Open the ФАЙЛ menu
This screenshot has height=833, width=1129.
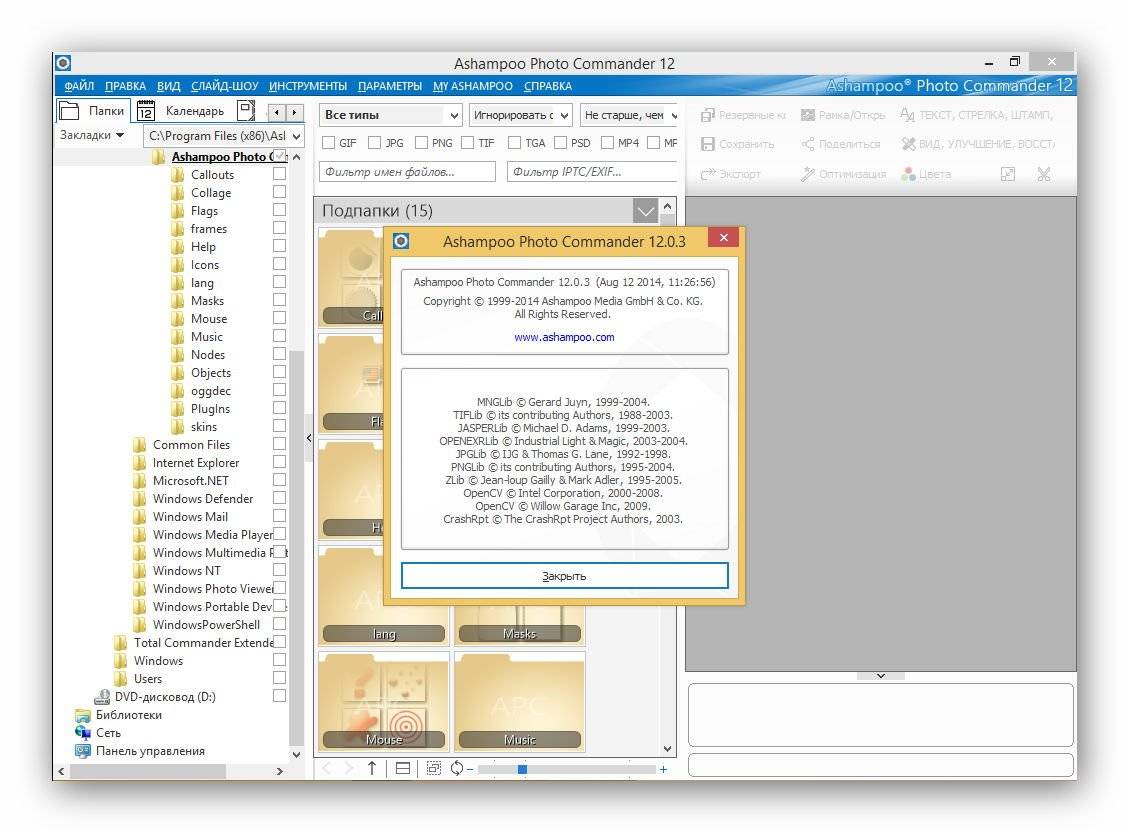tap(79, 86)
